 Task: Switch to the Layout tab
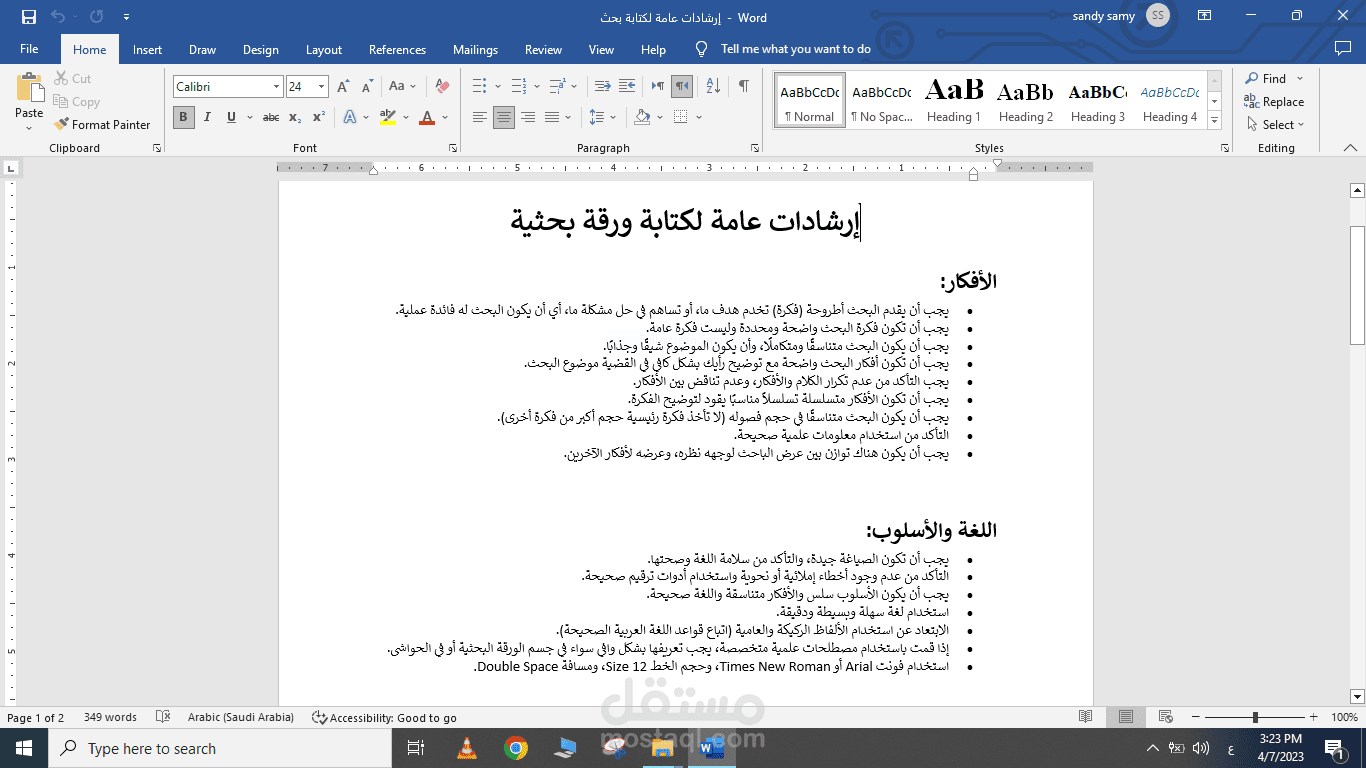pyautogui.click(x=324, y=49)
